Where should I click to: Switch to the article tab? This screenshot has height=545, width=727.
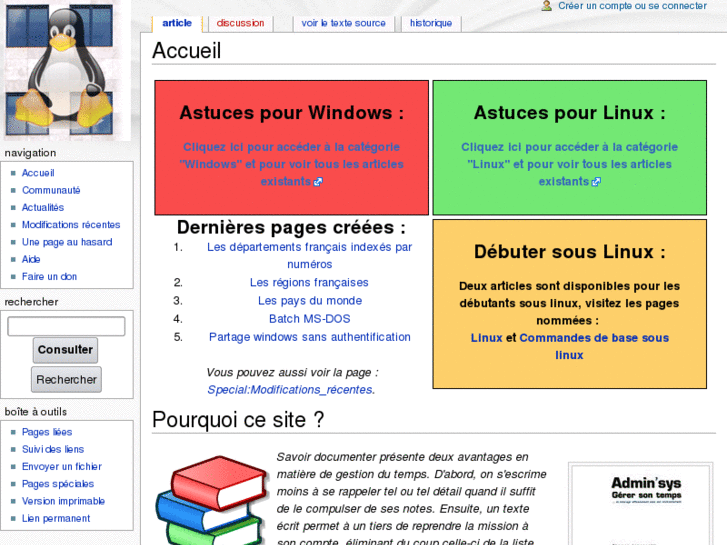177,23
